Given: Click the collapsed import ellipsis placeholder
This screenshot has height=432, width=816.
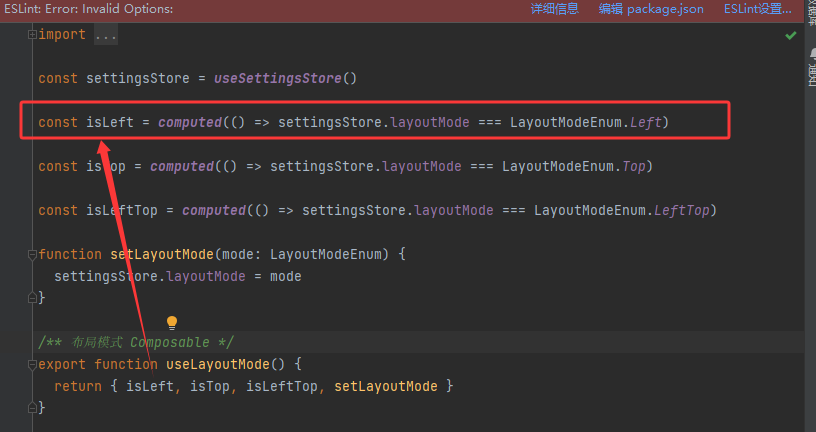Looking at the screenshot, I should tap(106, 35).
